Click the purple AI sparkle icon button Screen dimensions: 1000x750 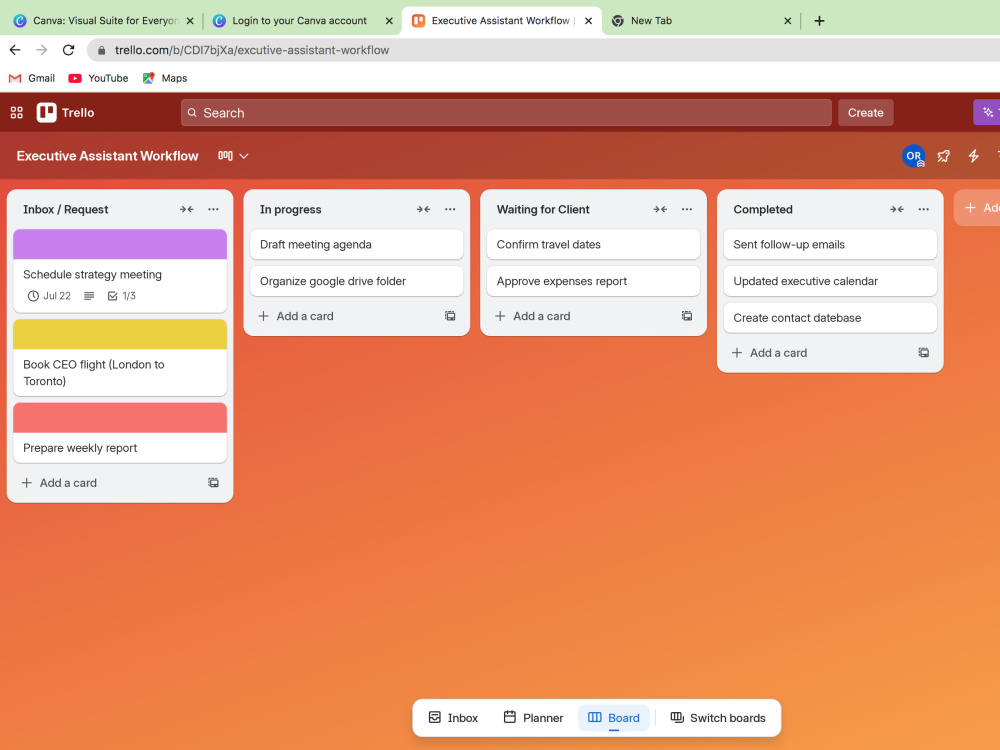point(987,112)
